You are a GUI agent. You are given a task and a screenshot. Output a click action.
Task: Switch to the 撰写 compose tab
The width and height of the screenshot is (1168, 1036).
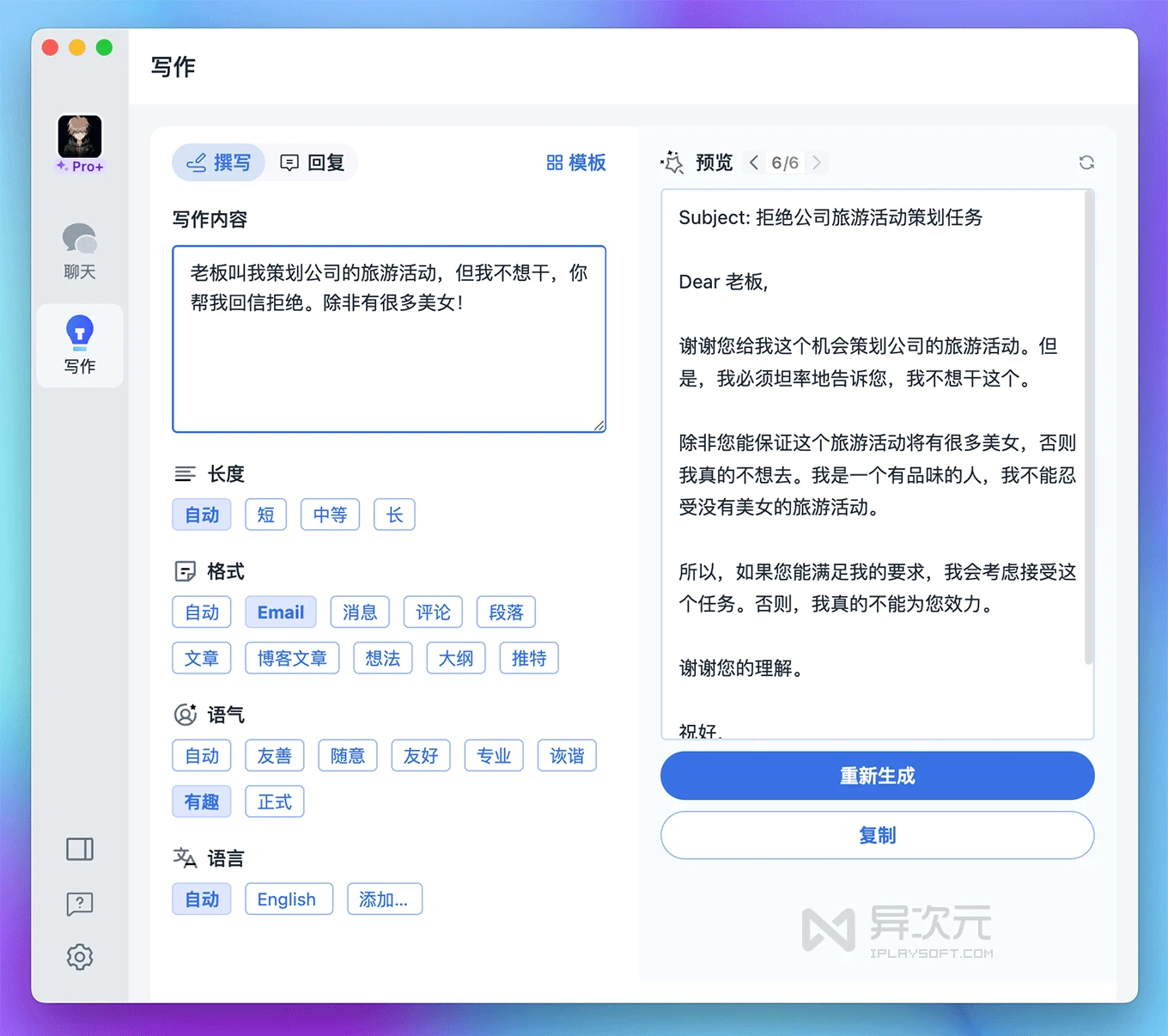[219, 163]
